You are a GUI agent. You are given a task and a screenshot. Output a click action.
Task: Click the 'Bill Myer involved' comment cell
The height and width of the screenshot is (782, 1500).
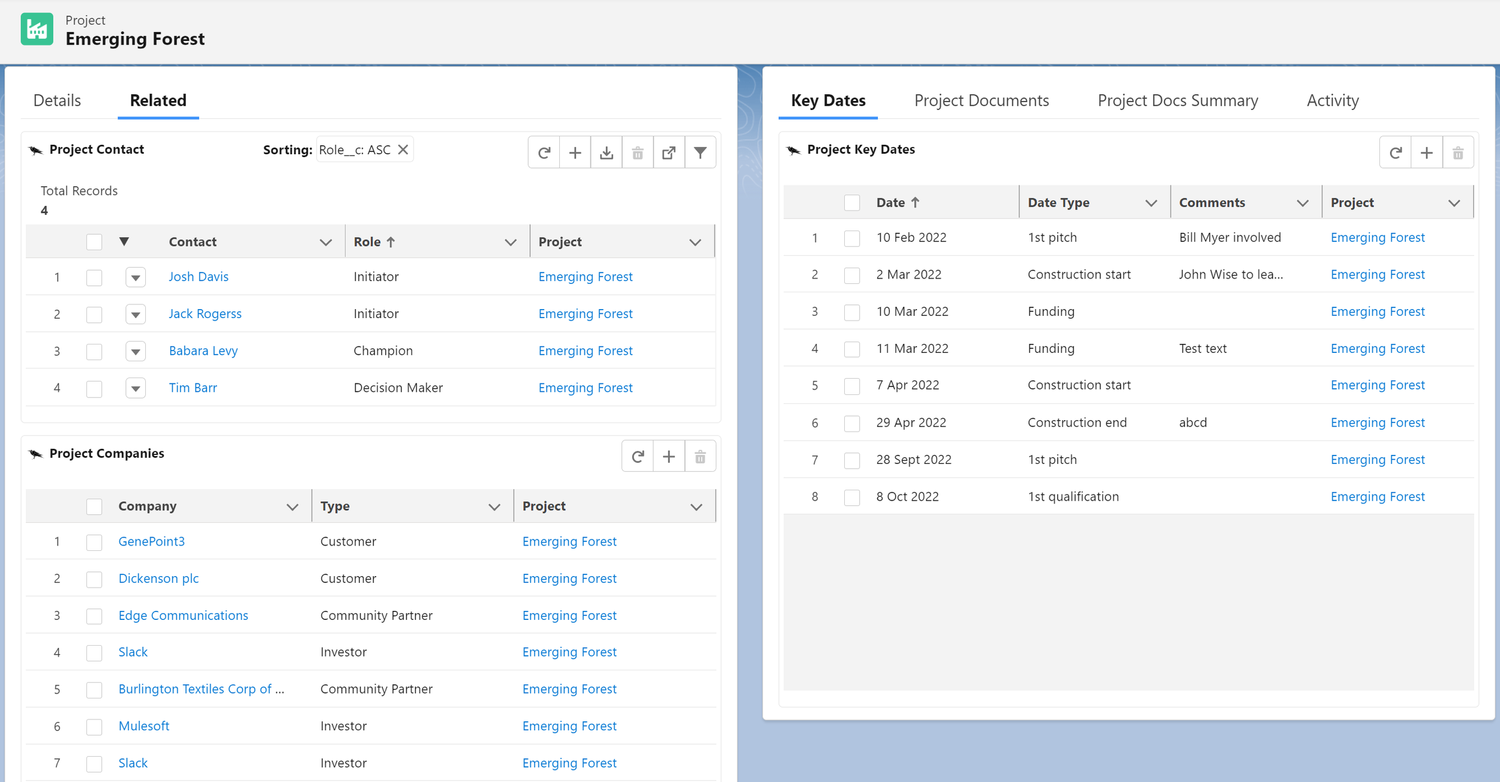tap(1230, 238)
